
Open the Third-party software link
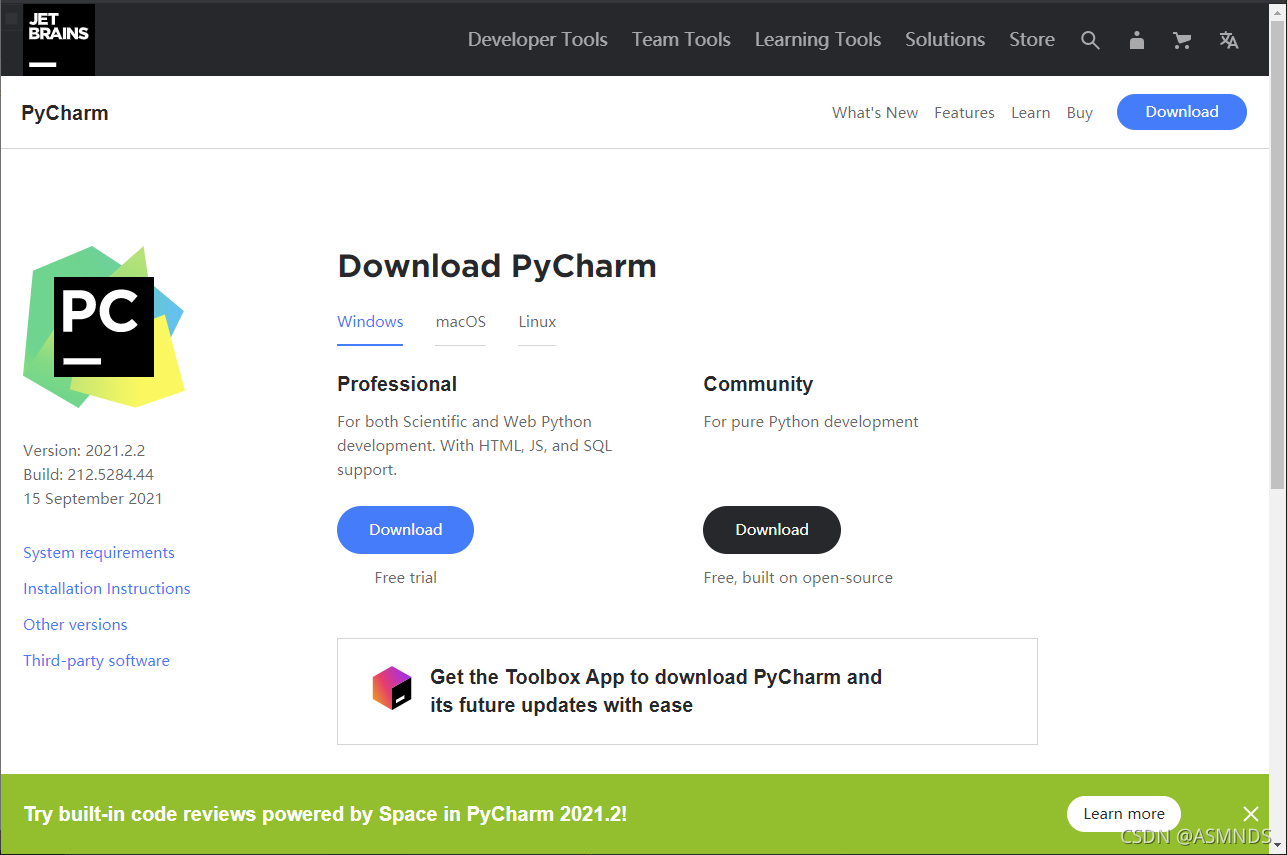click(x=96, y=661)
